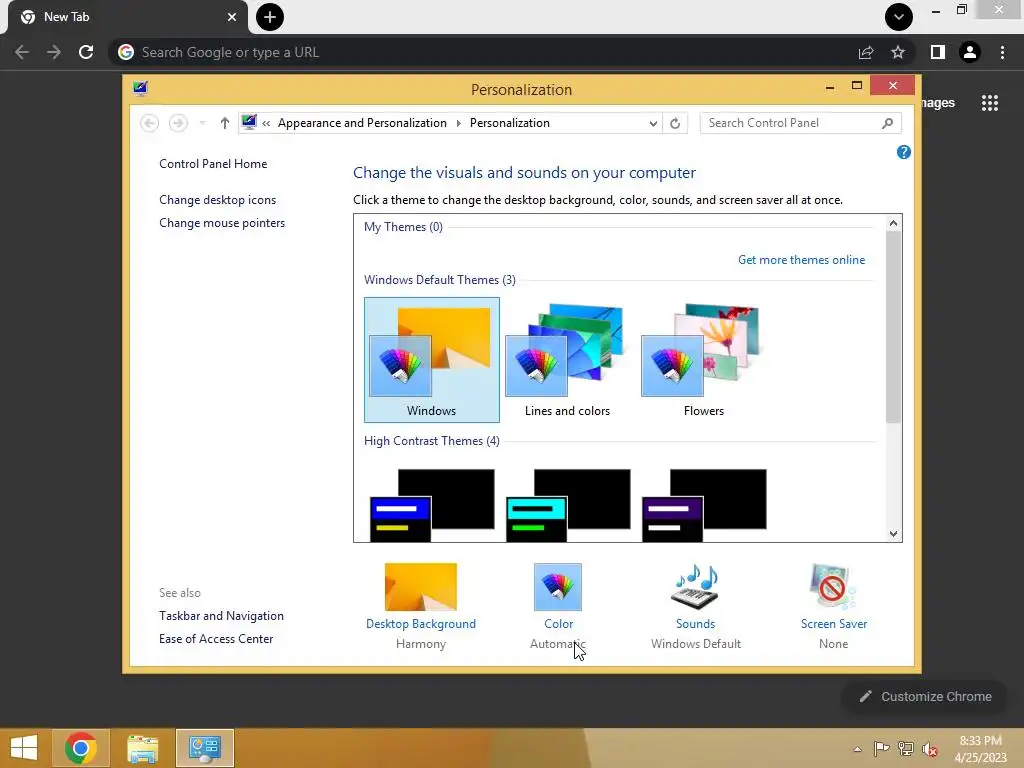Focus the Search Control Panel field
Image resolution: width=1024 pixels, height=768 pixels.
(801, 123)
